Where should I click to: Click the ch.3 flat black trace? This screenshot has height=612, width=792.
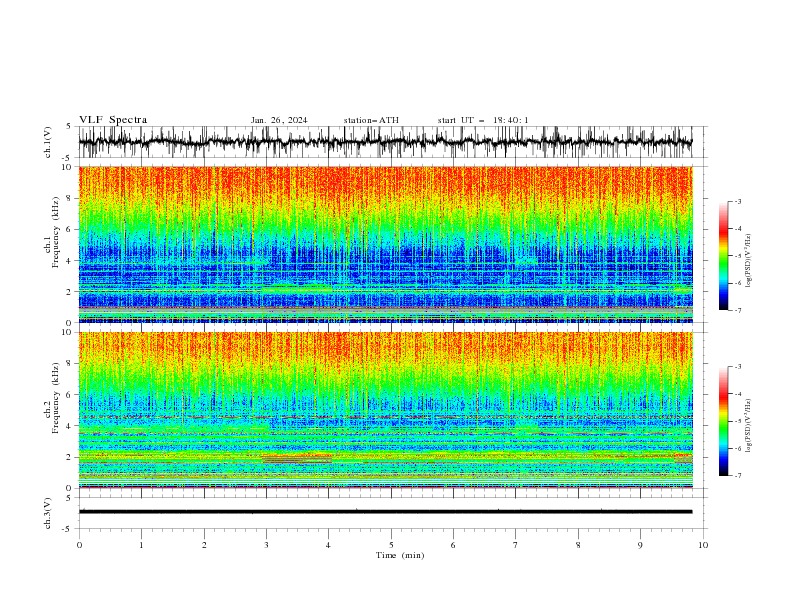pyautogui.click(x=385, y=512)
